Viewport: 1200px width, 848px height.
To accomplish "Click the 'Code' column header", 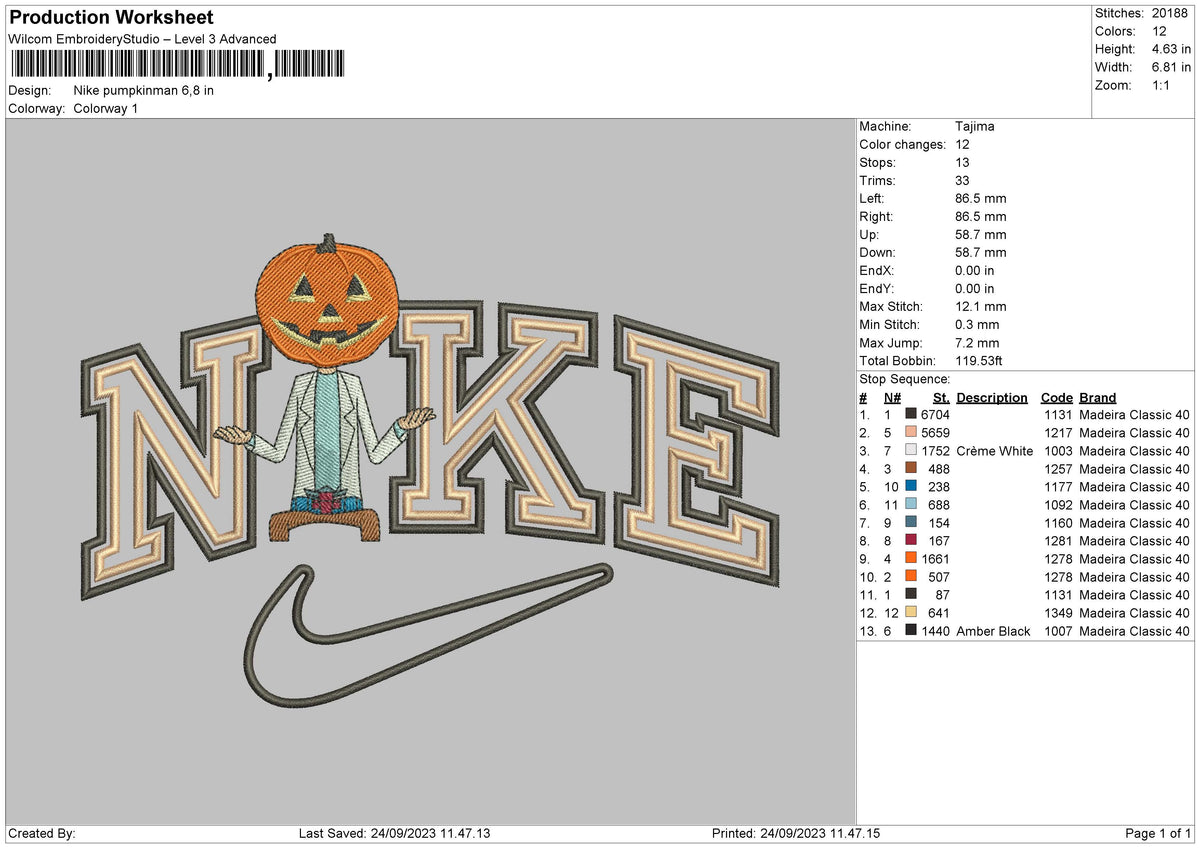I will [x=1056, y=397].
